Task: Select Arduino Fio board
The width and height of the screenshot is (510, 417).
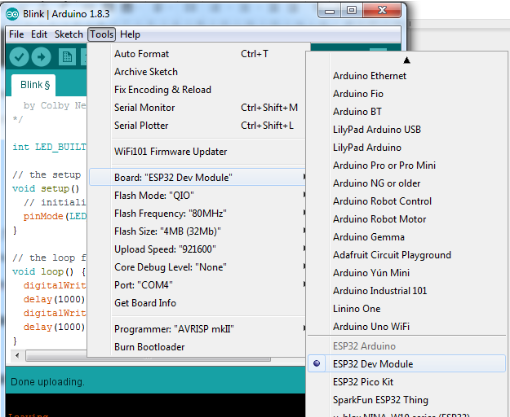Action: 406,94
